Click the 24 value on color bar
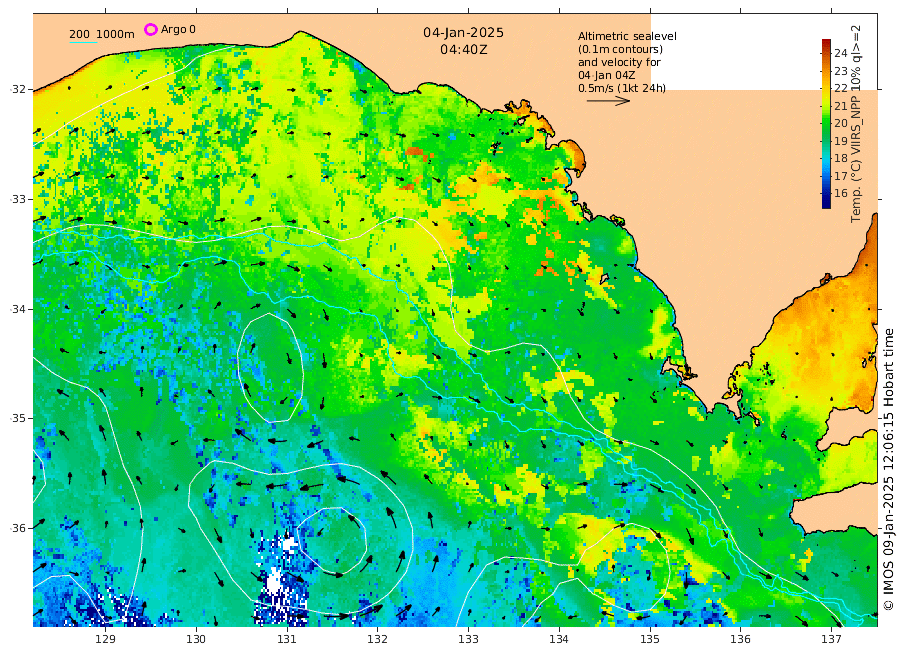The image size is (900, 660). (x=841, y=53)
